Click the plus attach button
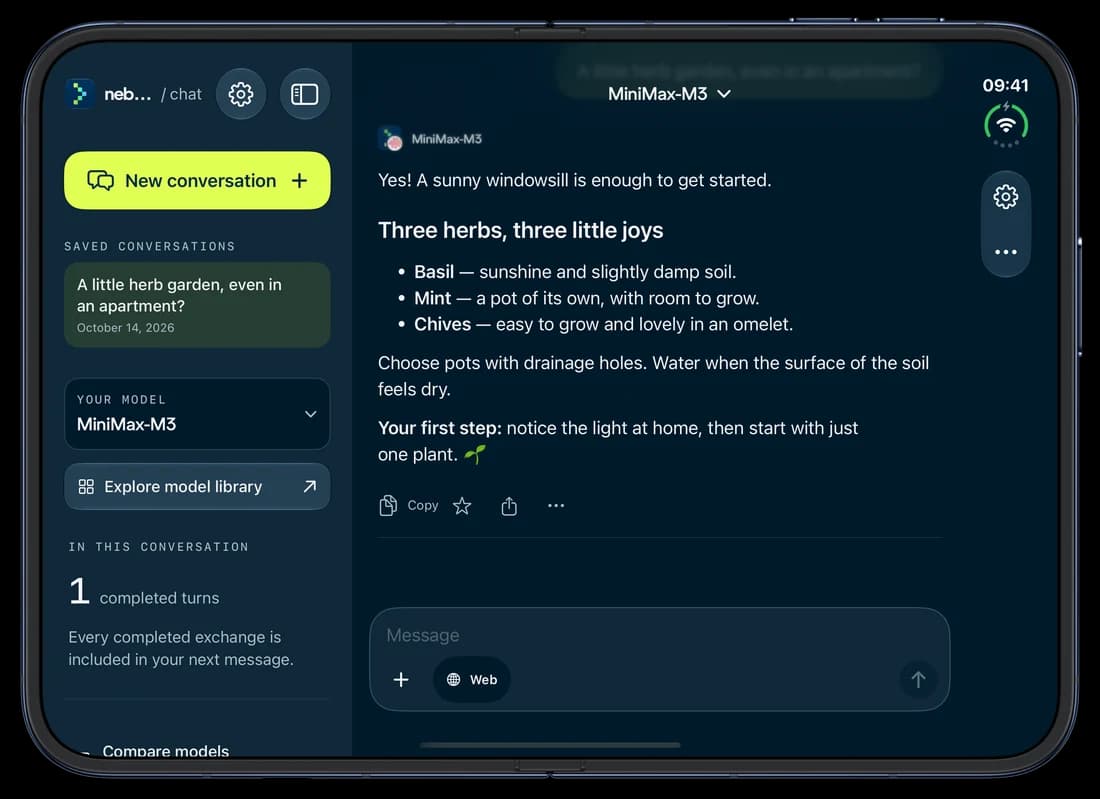The width and height of the screenshot is (1100, 799). click(401, 679)
